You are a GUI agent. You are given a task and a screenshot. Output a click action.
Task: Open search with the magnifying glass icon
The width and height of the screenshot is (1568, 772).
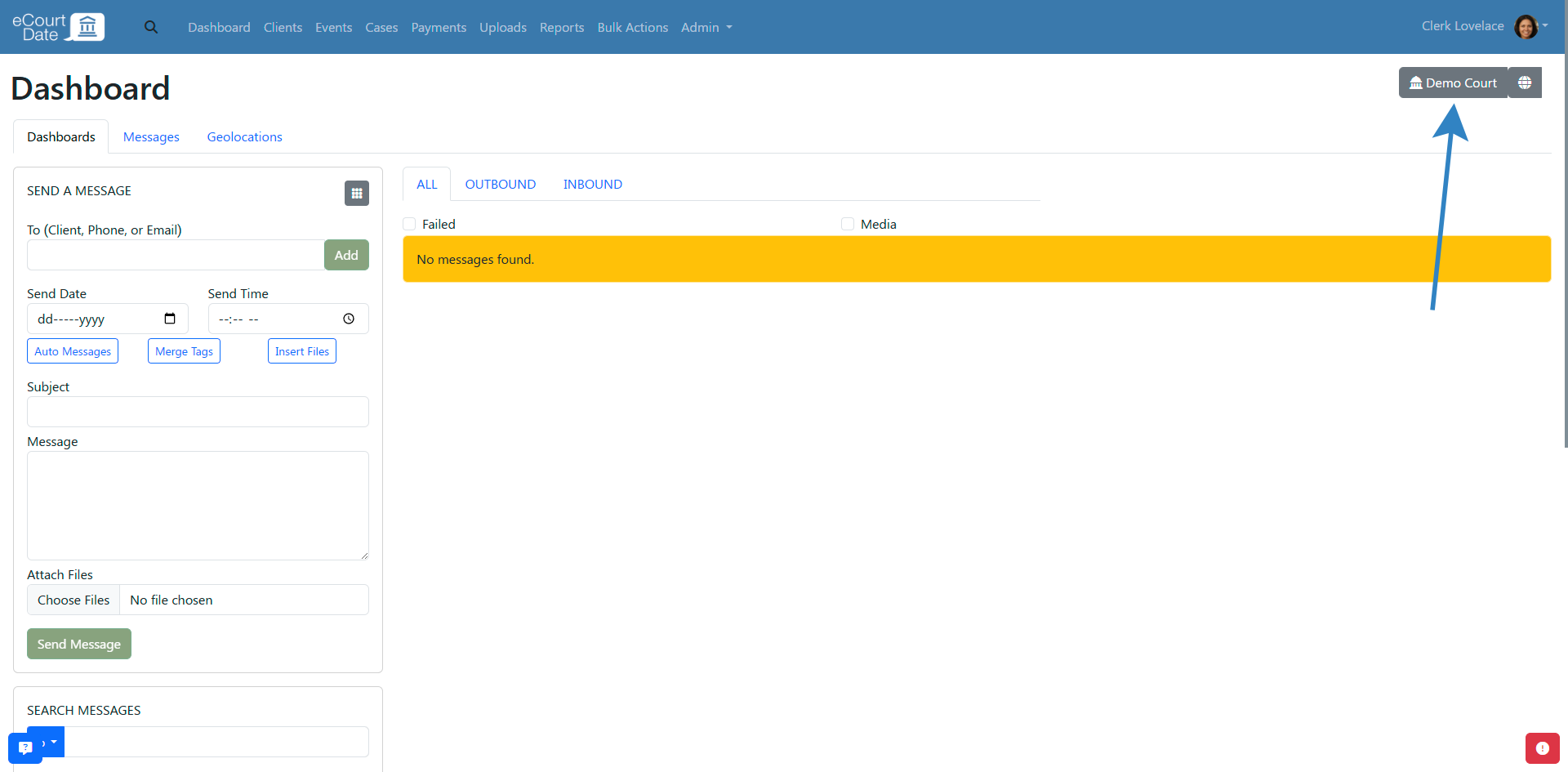tap(151, 27)
